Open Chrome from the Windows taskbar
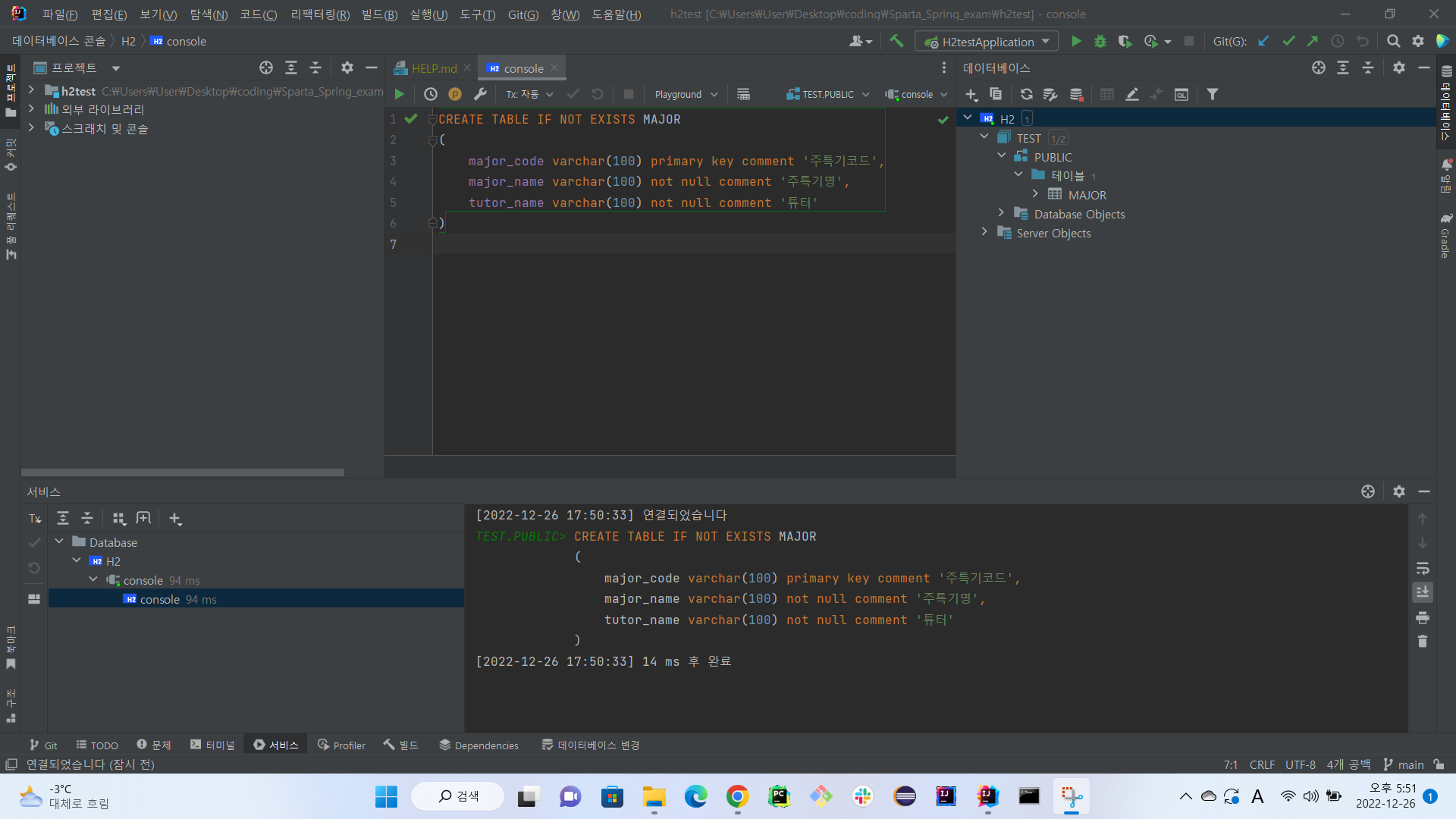1456x819 pixels. tap(737, 796)
